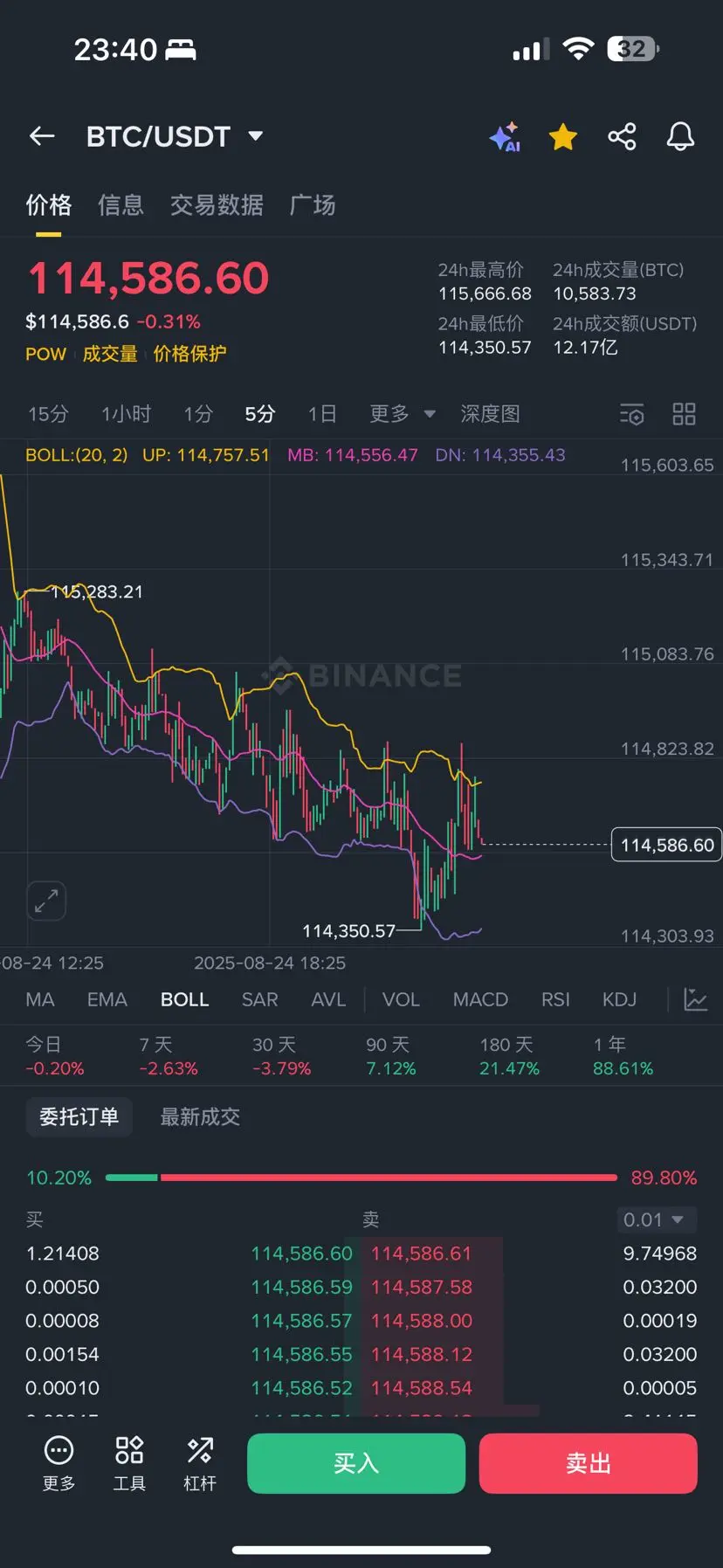
Task: Expand chart to fullscreen arrows icon
Action: 46,901
